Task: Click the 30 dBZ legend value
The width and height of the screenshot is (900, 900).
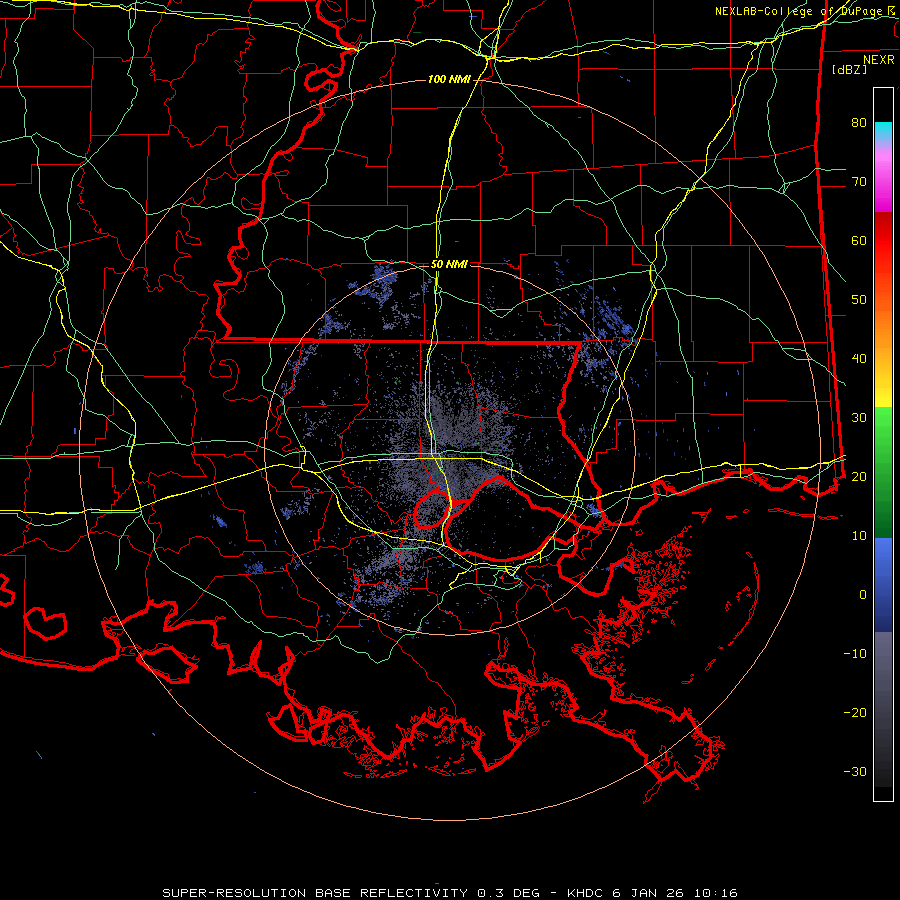Action: point(859,417)
